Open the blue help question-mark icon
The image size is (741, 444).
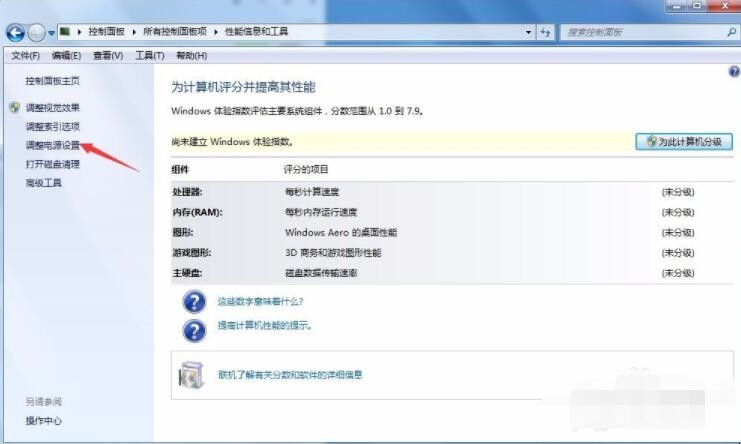coord(734,72)
